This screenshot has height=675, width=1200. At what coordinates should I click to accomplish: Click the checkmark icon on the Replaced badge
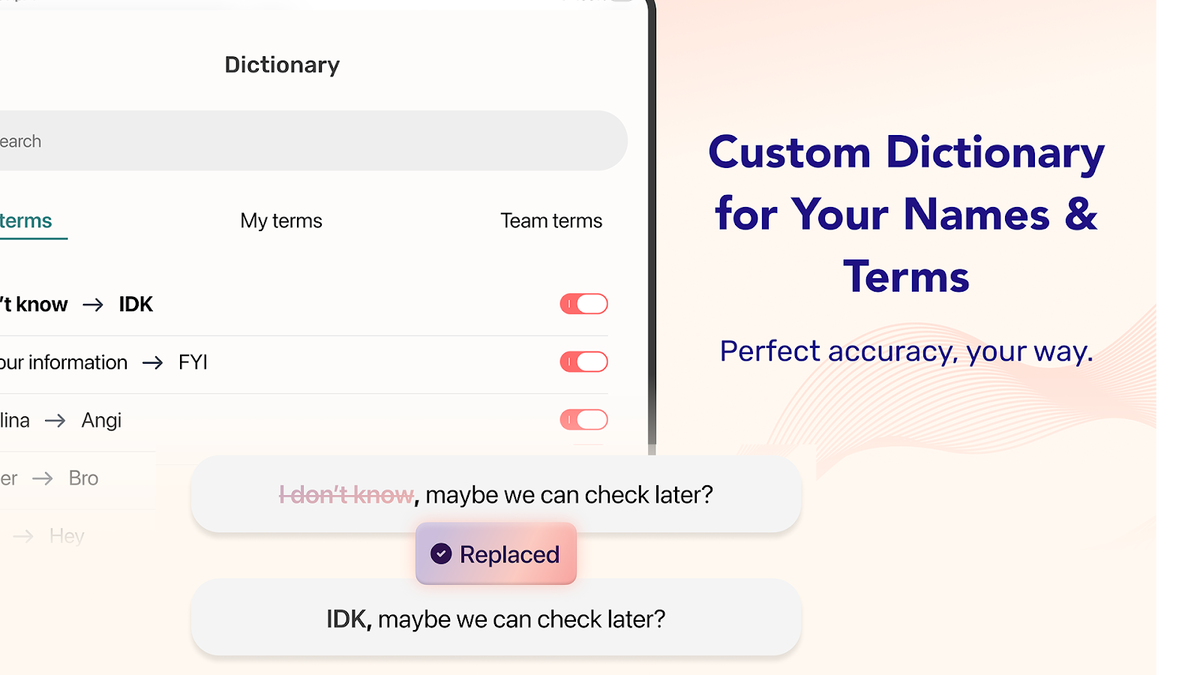(x=440, y=553)
